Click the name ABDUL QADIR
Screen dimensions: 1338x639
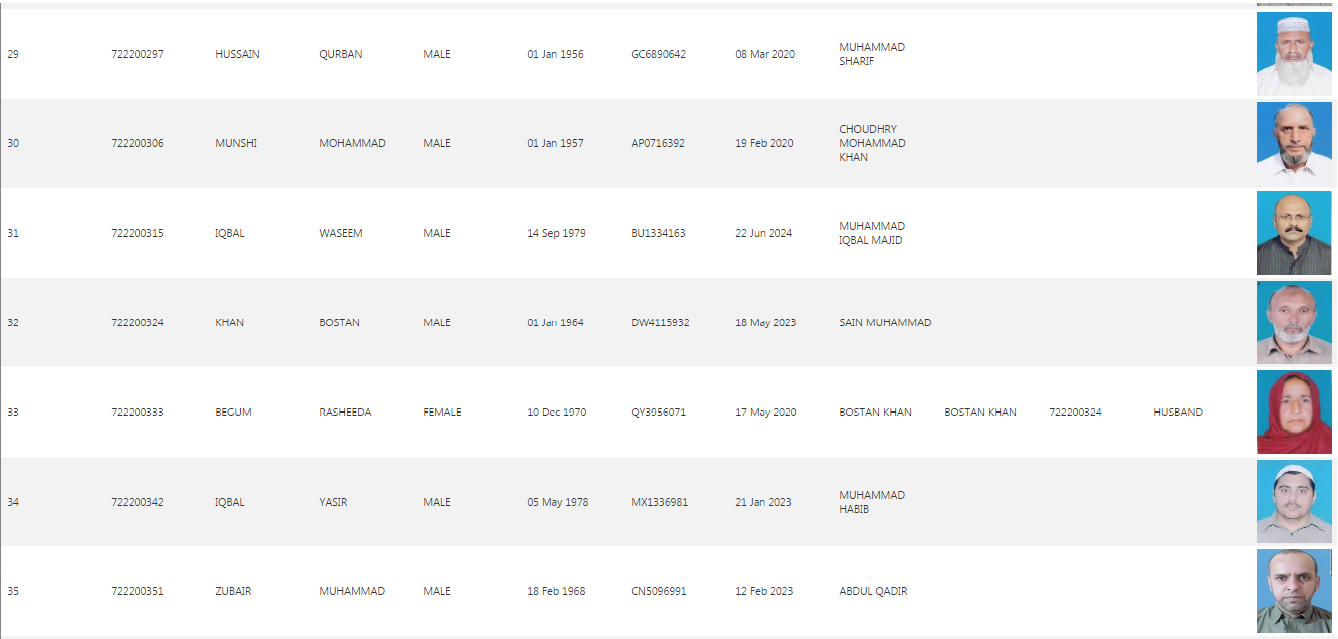click(873, 591)
